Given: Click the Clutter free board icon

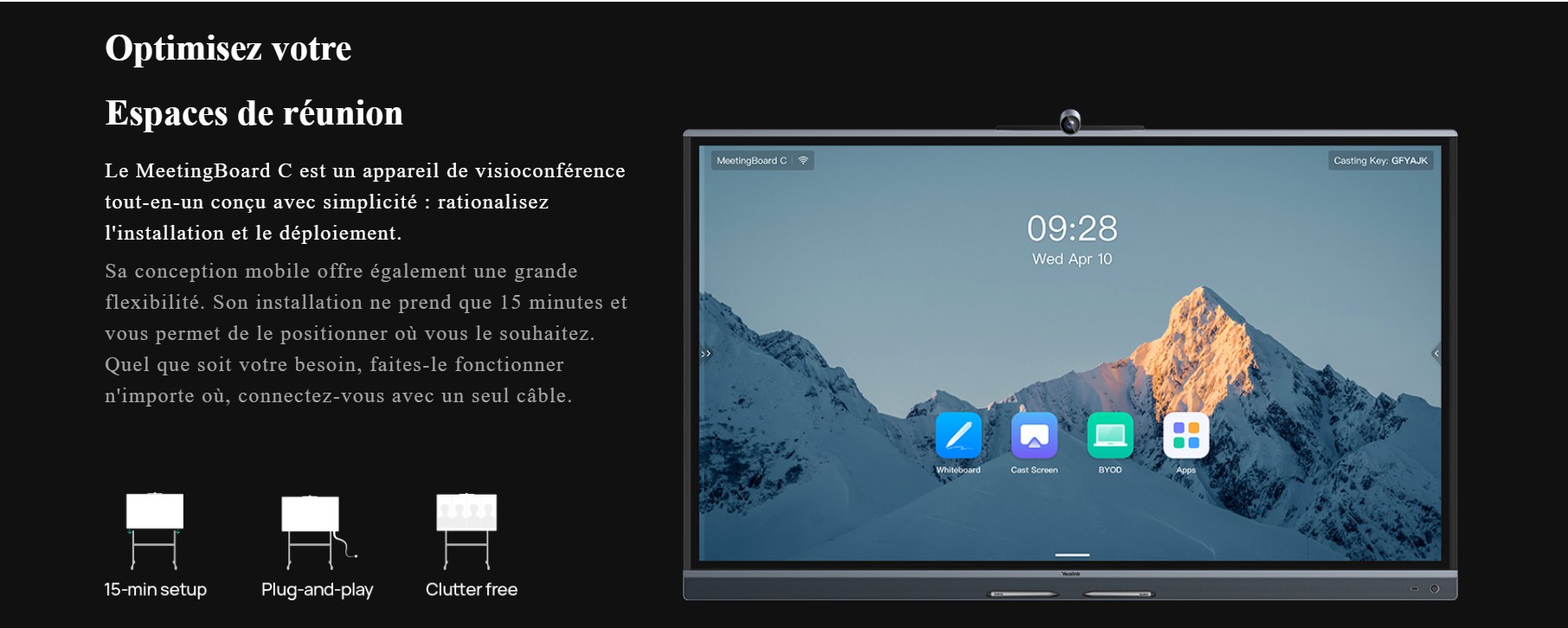Looking at the screenshot, I should 466,529.
